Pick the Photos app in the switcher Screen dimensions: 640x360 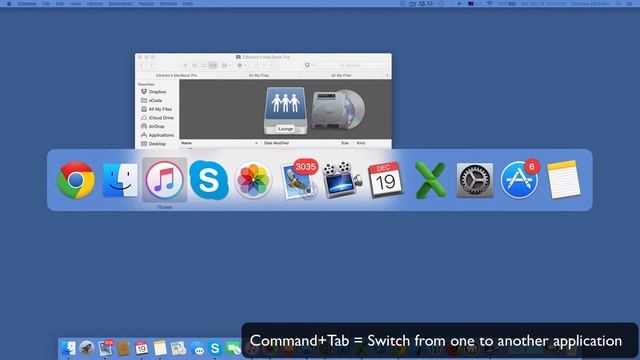tap(253, 180)
